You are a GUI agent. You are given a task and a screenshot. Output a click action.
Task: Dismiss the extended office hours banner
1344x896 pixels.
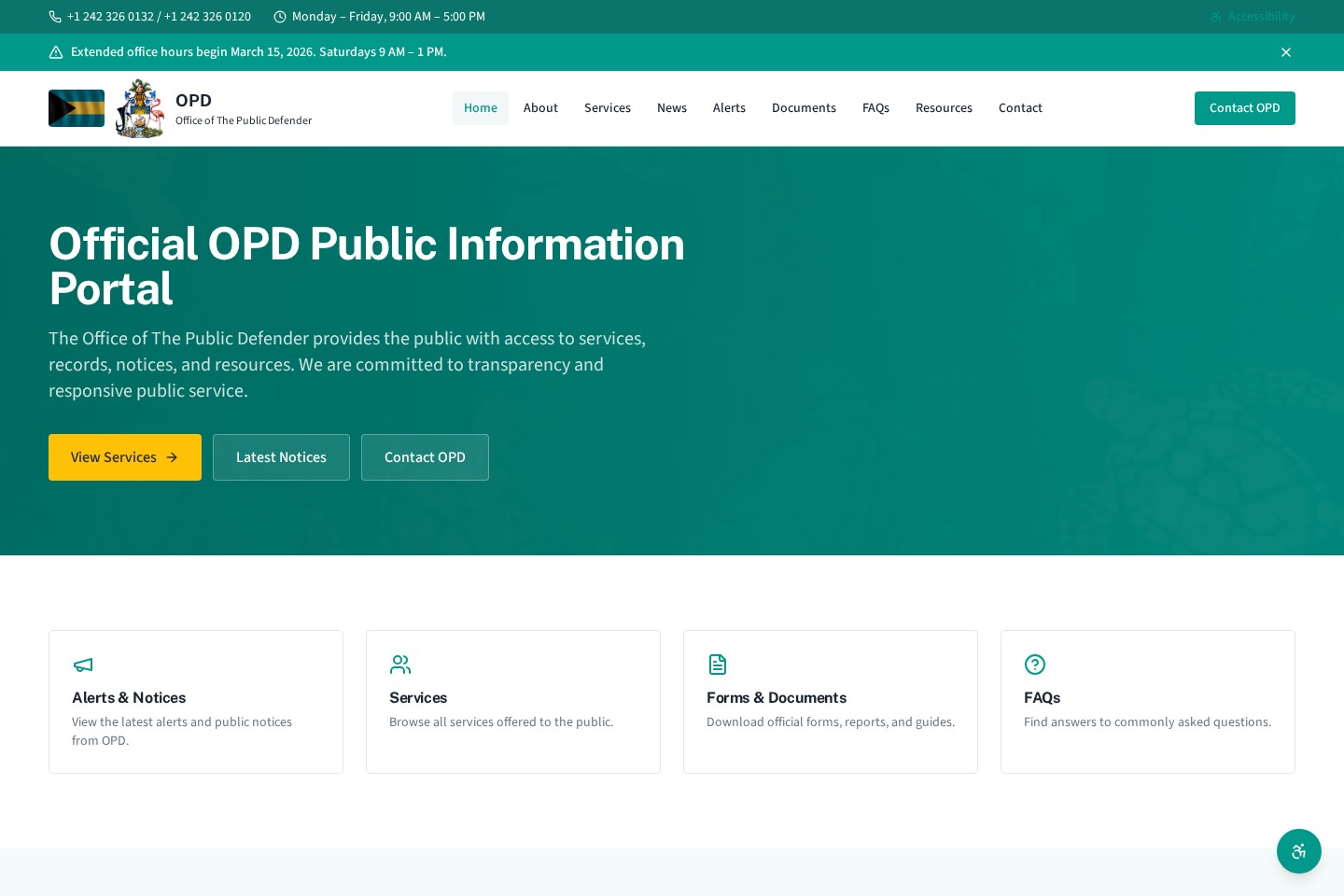1286,52
